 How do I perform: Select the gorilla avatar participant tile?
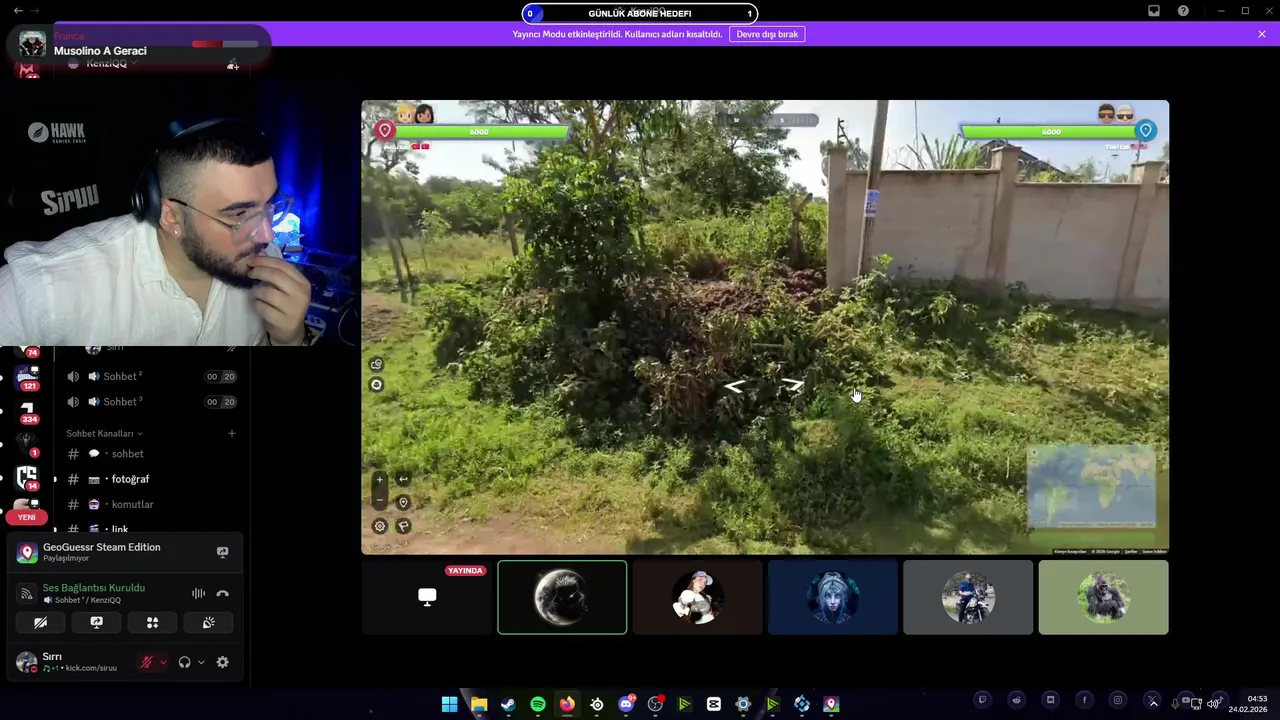[1103, 597]
